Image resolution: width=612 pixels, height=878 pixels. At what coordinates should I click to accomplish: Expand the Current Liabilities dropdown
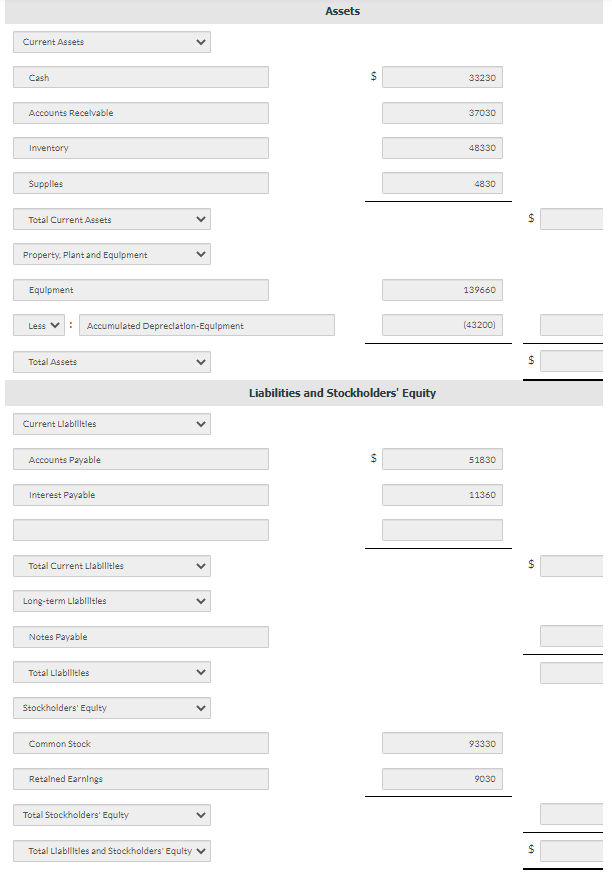(111, 424)
